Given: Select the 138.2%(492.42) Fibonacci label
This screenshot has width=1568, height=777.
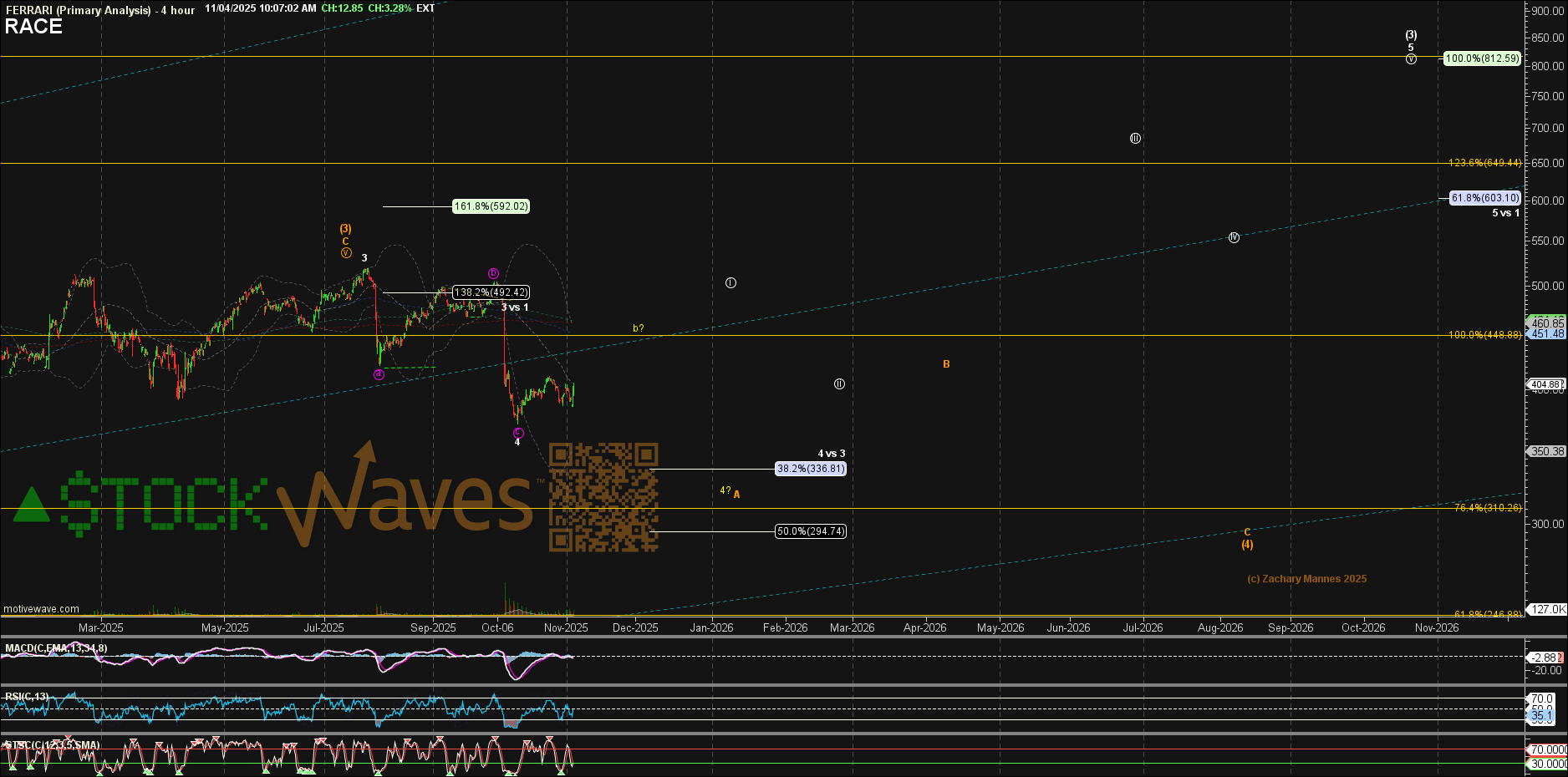Looking at the screenshot, I should pos(491,292).
